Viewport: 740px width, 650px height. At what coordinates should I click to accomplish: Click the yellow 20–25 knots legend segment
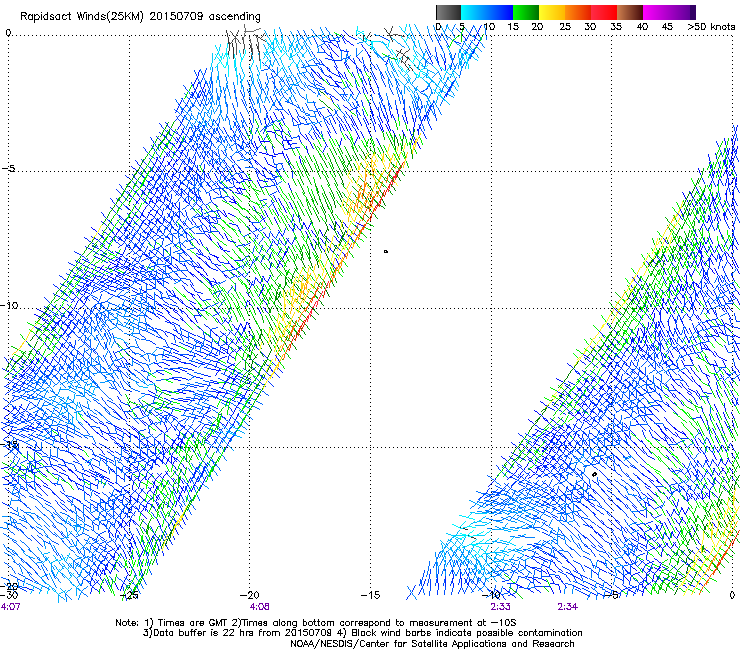click(552, 12)
